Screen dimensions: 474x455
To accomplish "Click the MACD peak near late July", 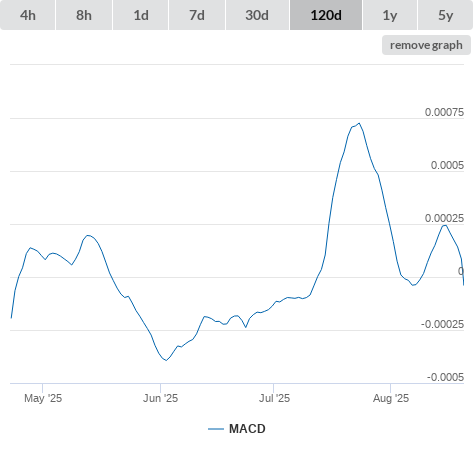I will pos(359,123).
